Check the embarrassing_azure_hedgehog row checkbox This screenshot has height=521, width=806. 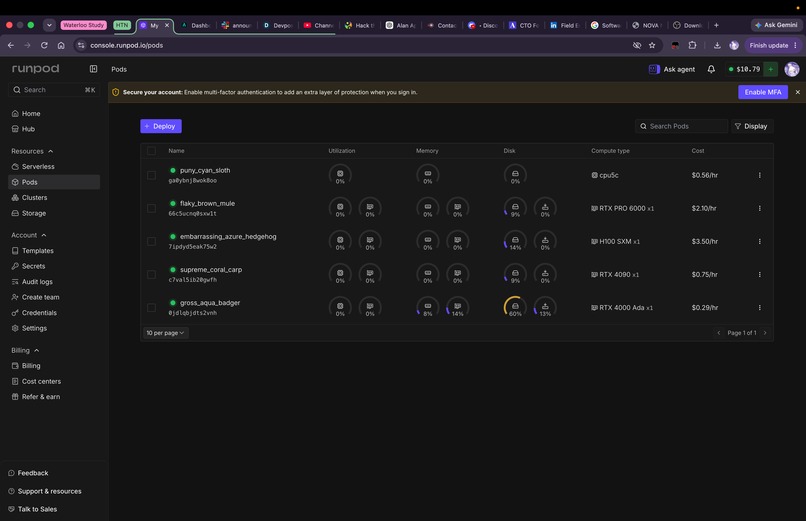[151, 241]
